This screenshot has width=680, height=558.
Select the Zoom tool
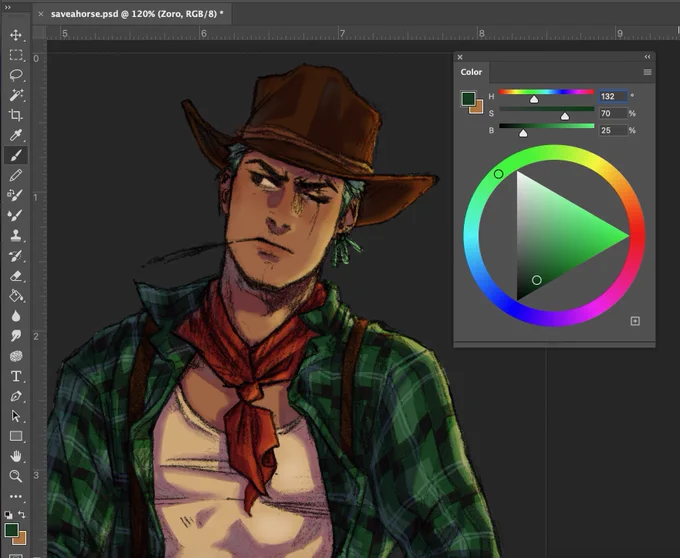pyautogui.click(x=16, y=476)
